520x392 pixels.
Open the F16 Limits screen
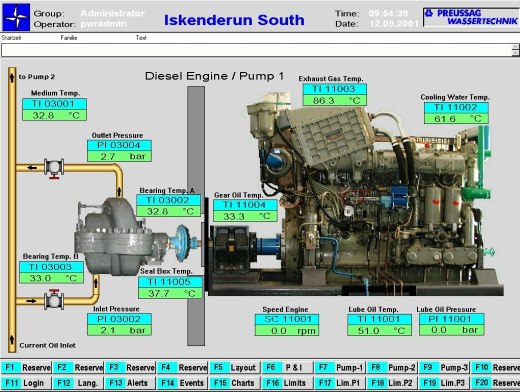click(x=288, y=383)
